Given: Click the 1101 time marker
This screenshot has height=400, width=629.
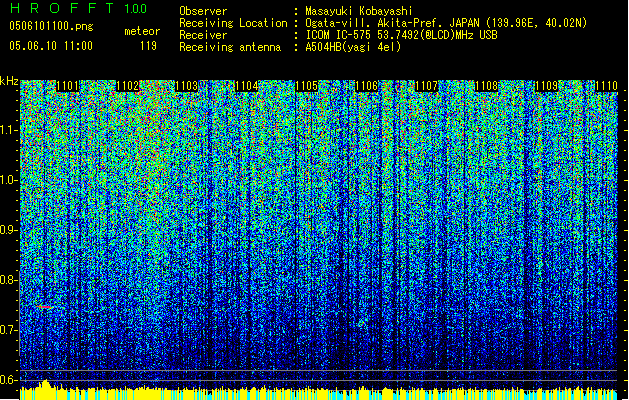Looking at the screenshot, I should click(67, 86).
